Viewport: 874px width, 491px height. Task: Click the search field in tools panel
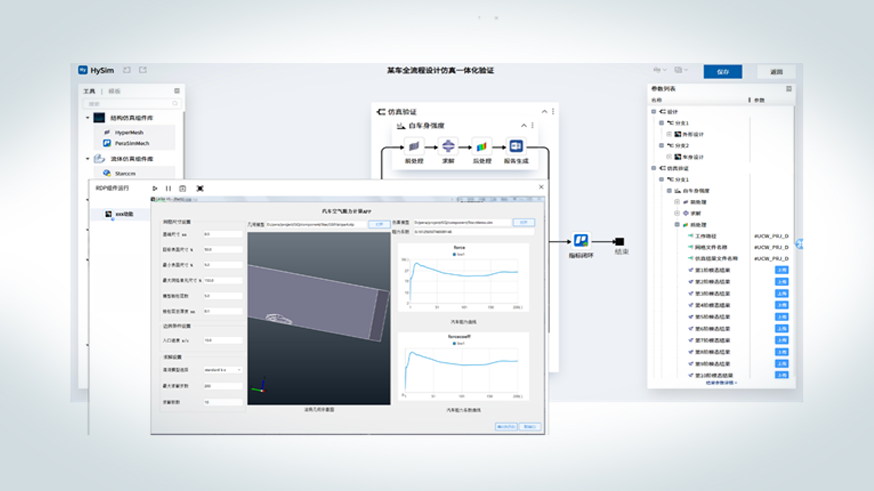point(130,103)
